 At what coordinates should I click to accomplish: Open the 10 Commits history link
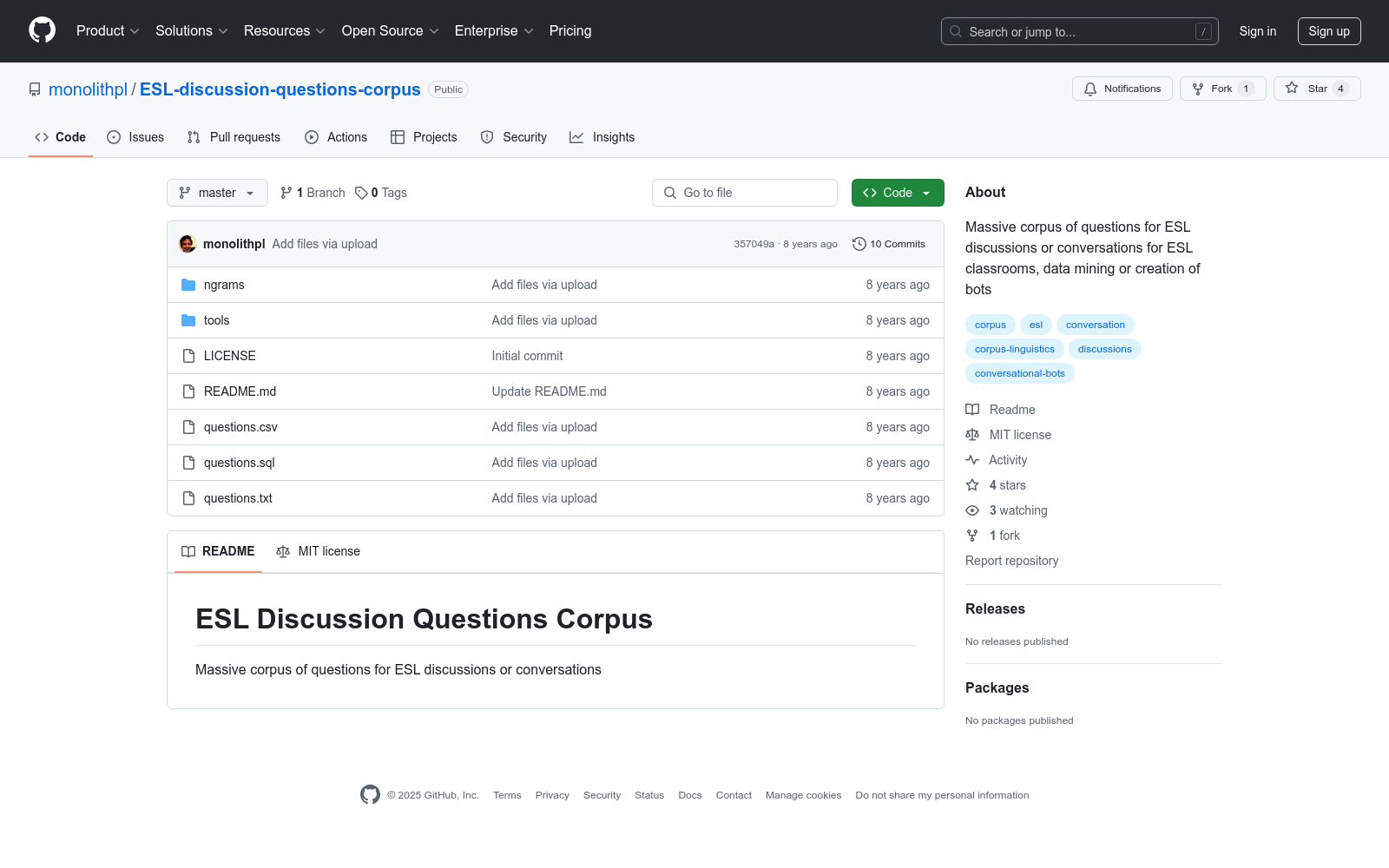pos(889,244)
